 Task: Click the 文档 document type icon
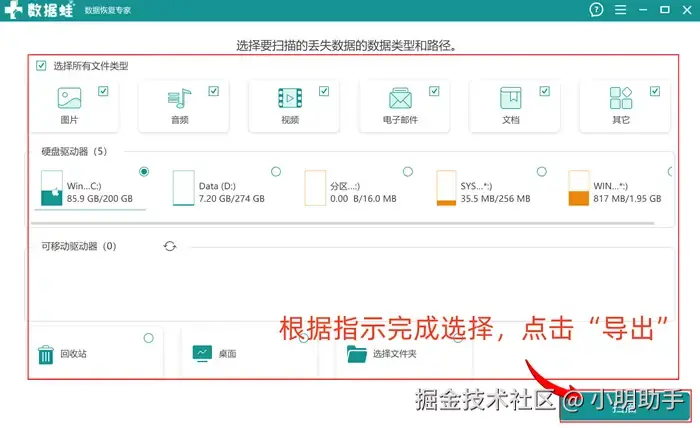[x=511, y=98]
